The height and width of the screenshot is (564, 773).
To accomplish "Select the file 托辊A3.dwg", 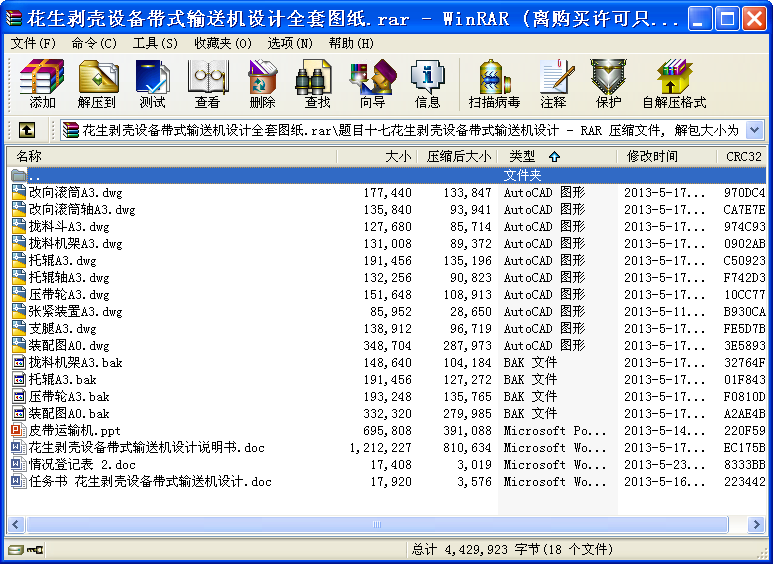I will click(63, 260).
